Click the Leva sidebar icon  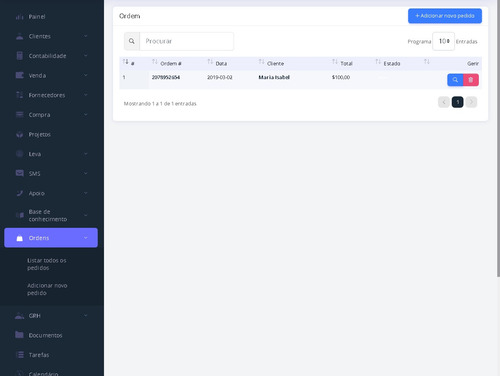point(20,154)
